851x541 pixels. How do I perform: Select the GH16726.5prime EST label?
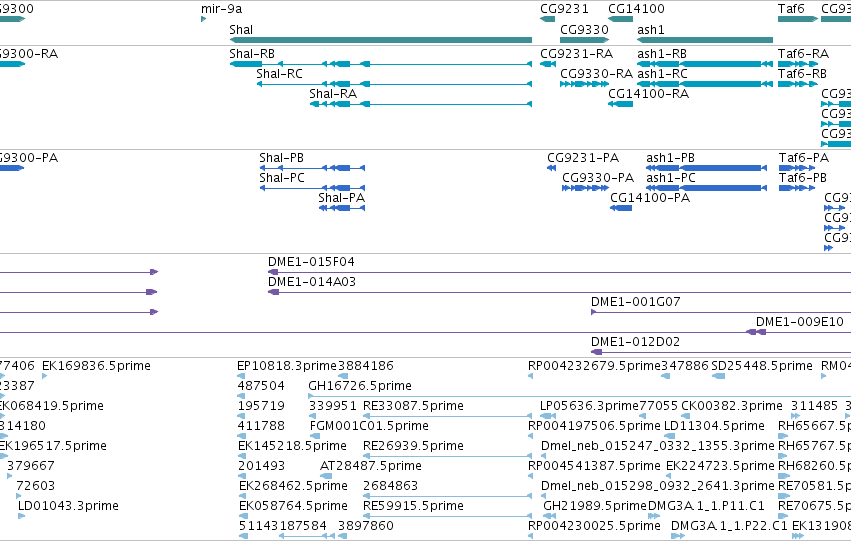(360, 386)
